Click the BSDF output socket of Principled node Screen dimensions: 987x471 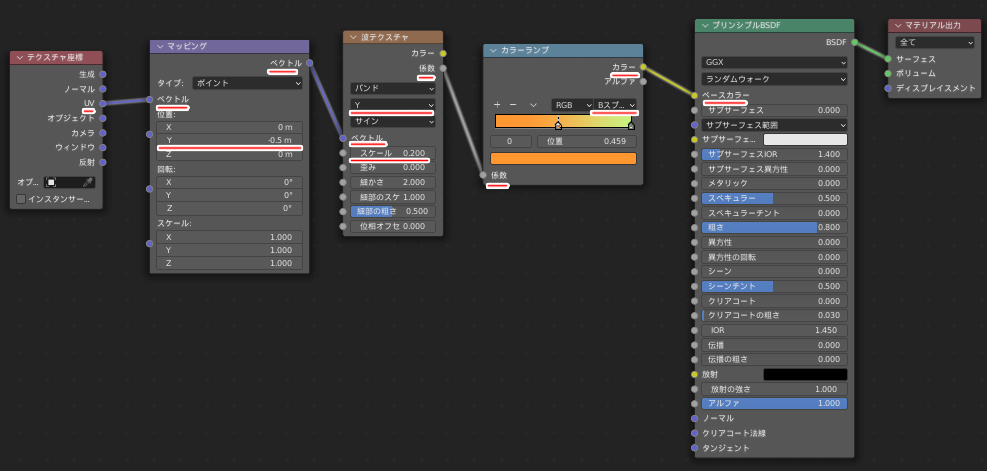(x=855, y=42)
